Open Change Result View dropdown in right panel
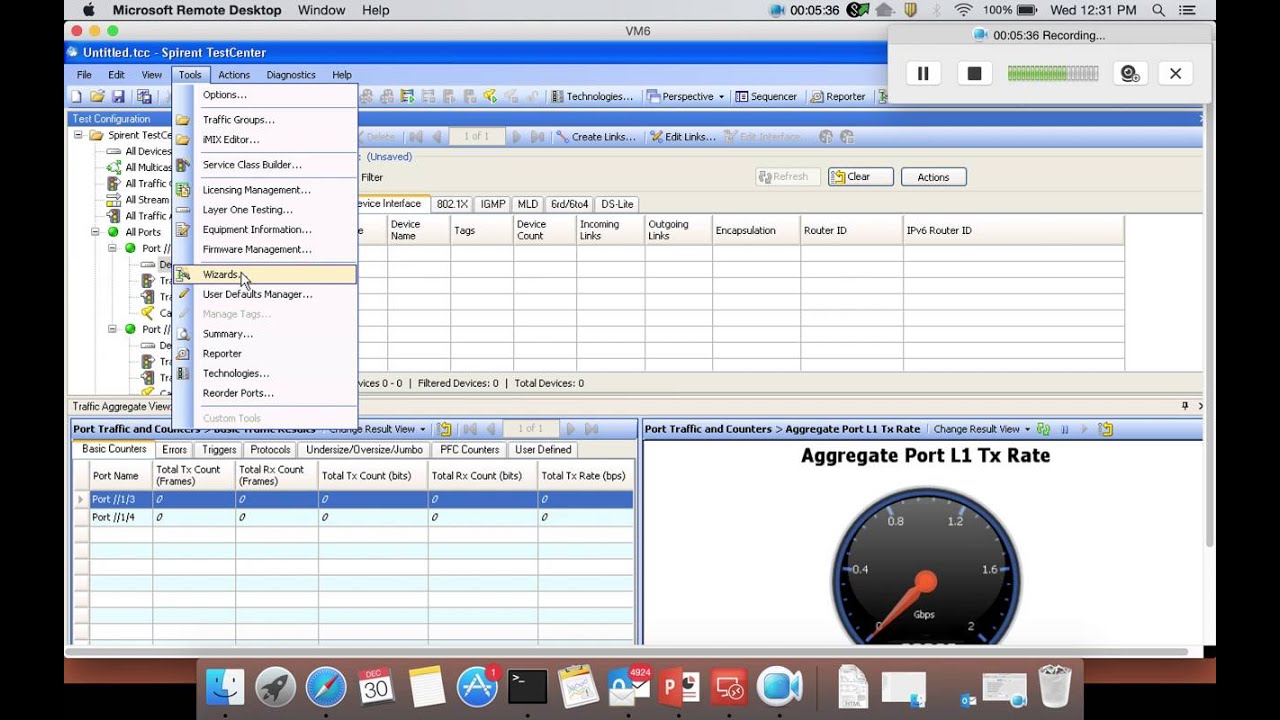 pyautogui.click(x=982, y=429)
